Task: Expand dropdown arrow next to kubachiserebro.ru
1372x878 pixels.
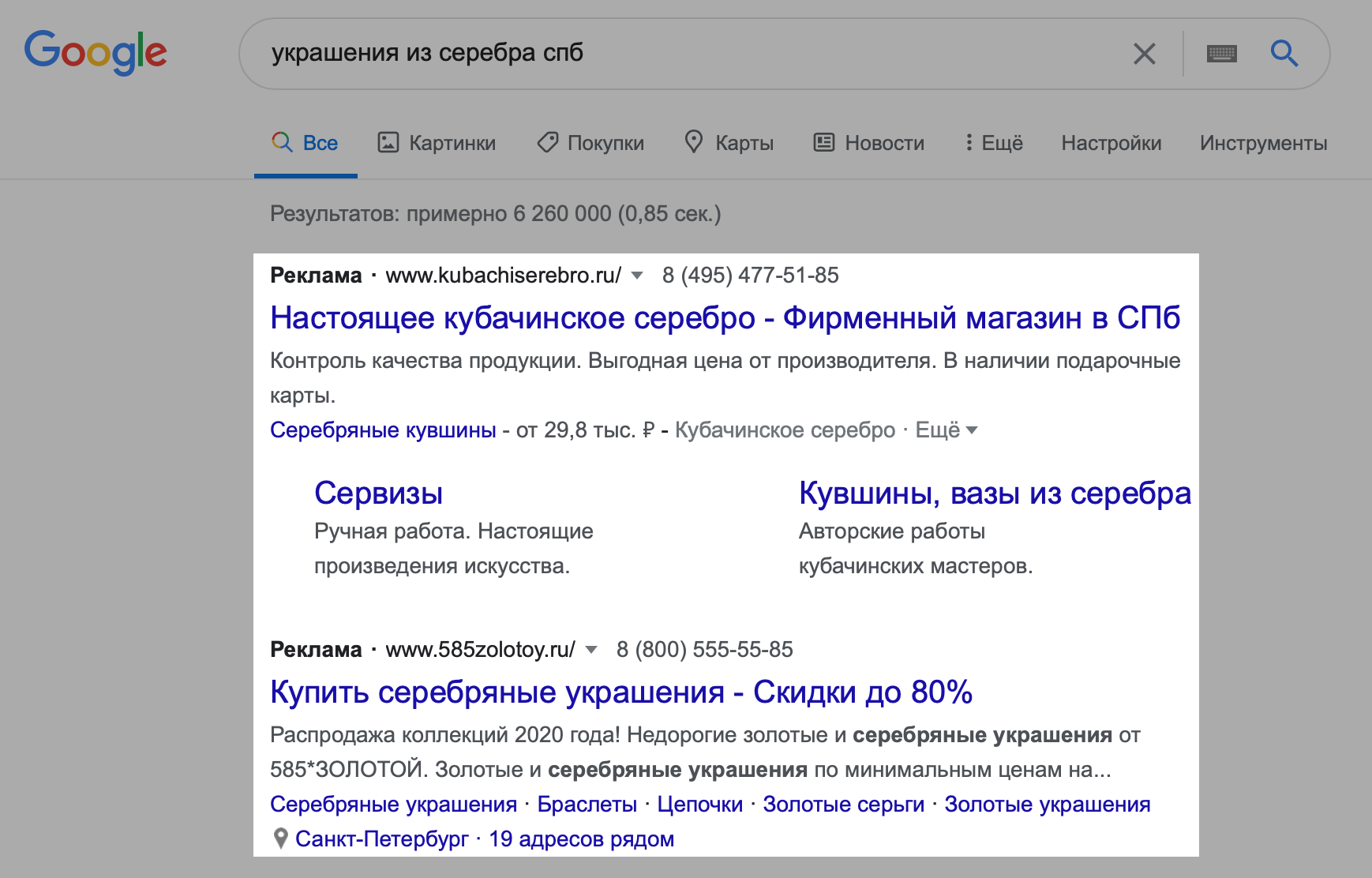Action: point(637,276)
